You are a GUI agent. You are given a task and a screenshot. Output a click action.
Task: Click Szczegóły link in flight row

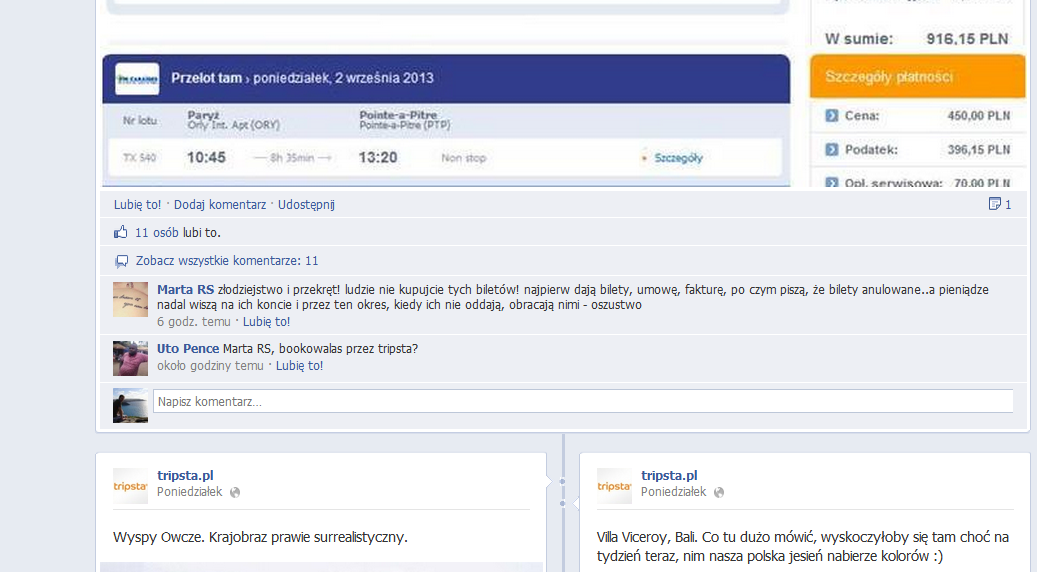click(678, 158)
